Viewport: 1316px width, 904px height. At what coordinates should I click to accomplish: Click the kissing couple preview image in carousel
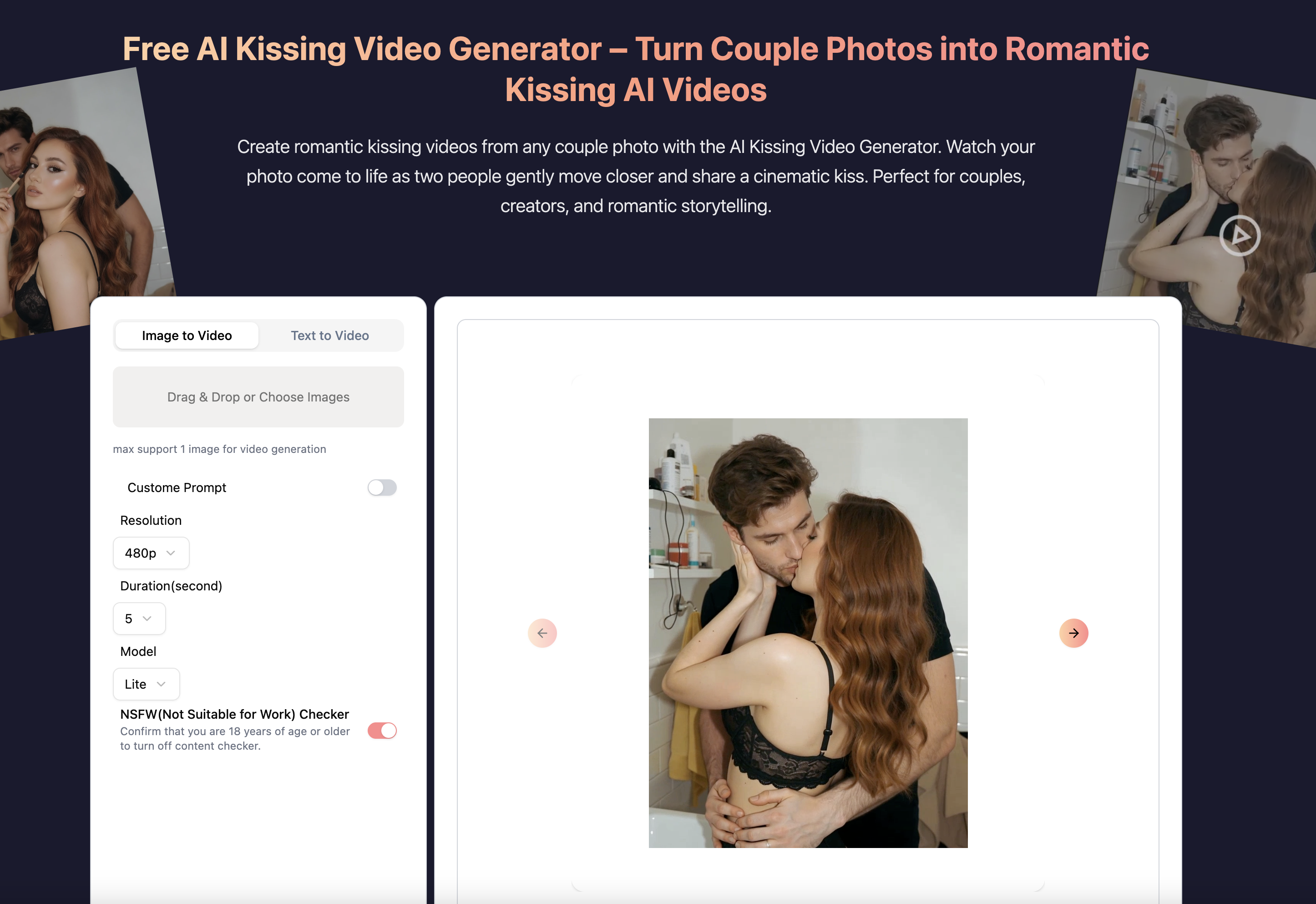(808, 633)
